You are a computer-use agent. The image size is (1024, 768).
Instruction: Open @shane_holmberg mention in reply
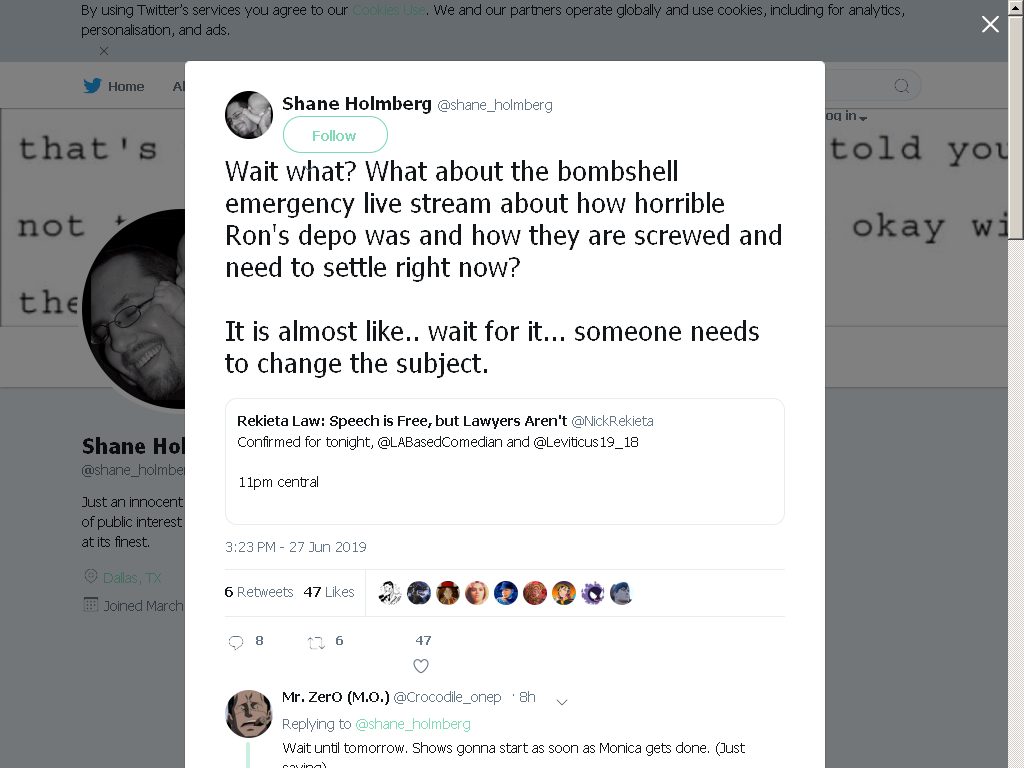(x=413, y=724)
